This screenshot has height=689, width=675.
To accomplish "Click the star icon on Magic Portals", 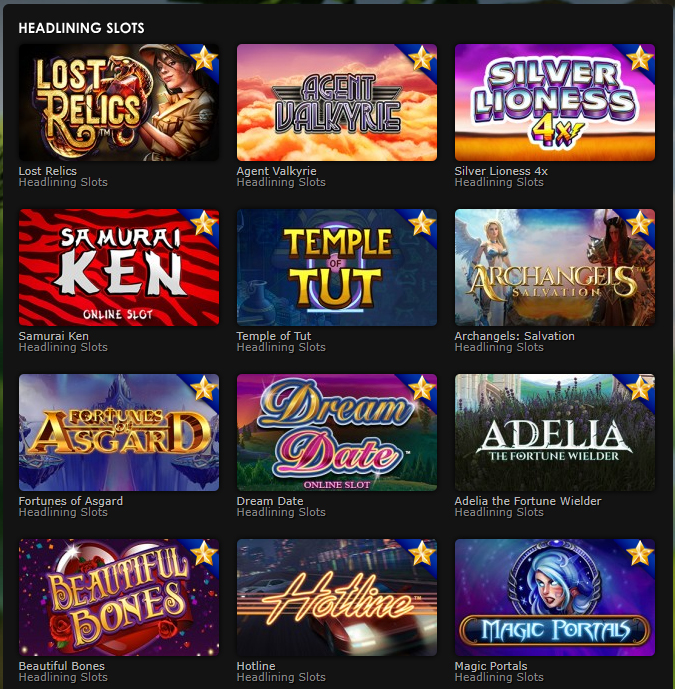I will point(640,554).
